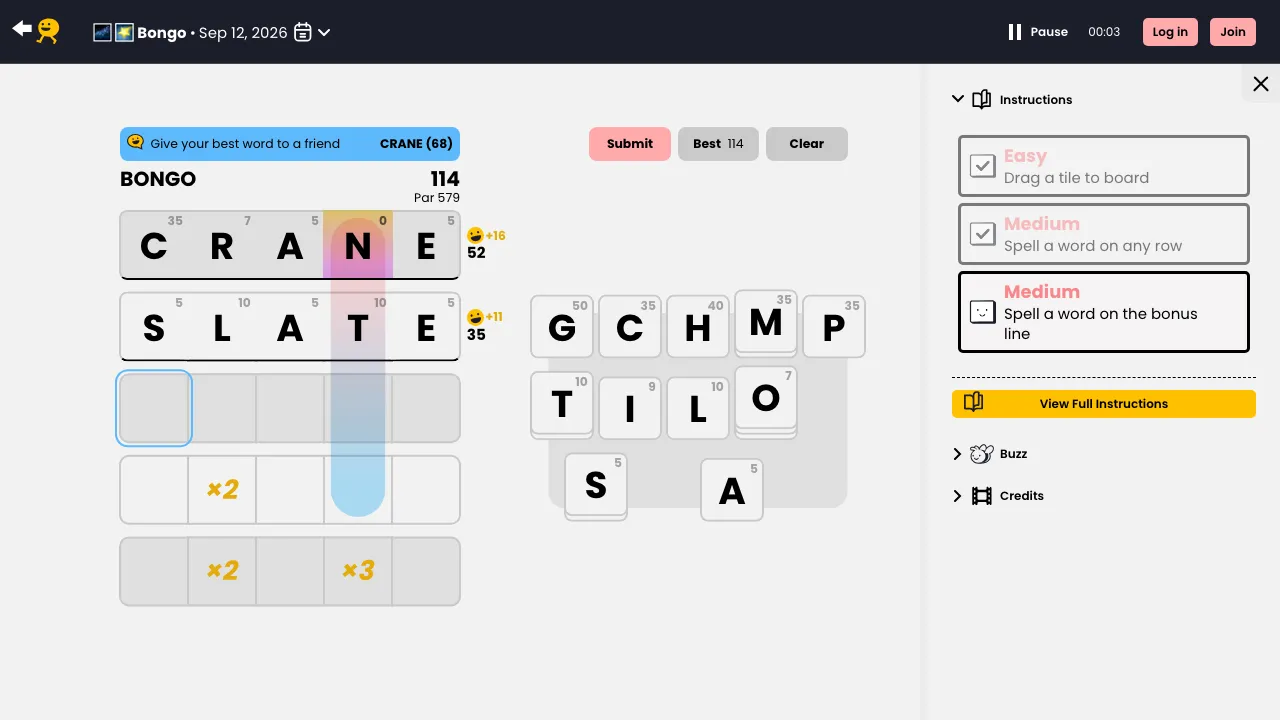This screenshot has height=720, width=1280.
Task: Click the Bongo game thumbnail icon in header
Action: [x=114, y=32]
